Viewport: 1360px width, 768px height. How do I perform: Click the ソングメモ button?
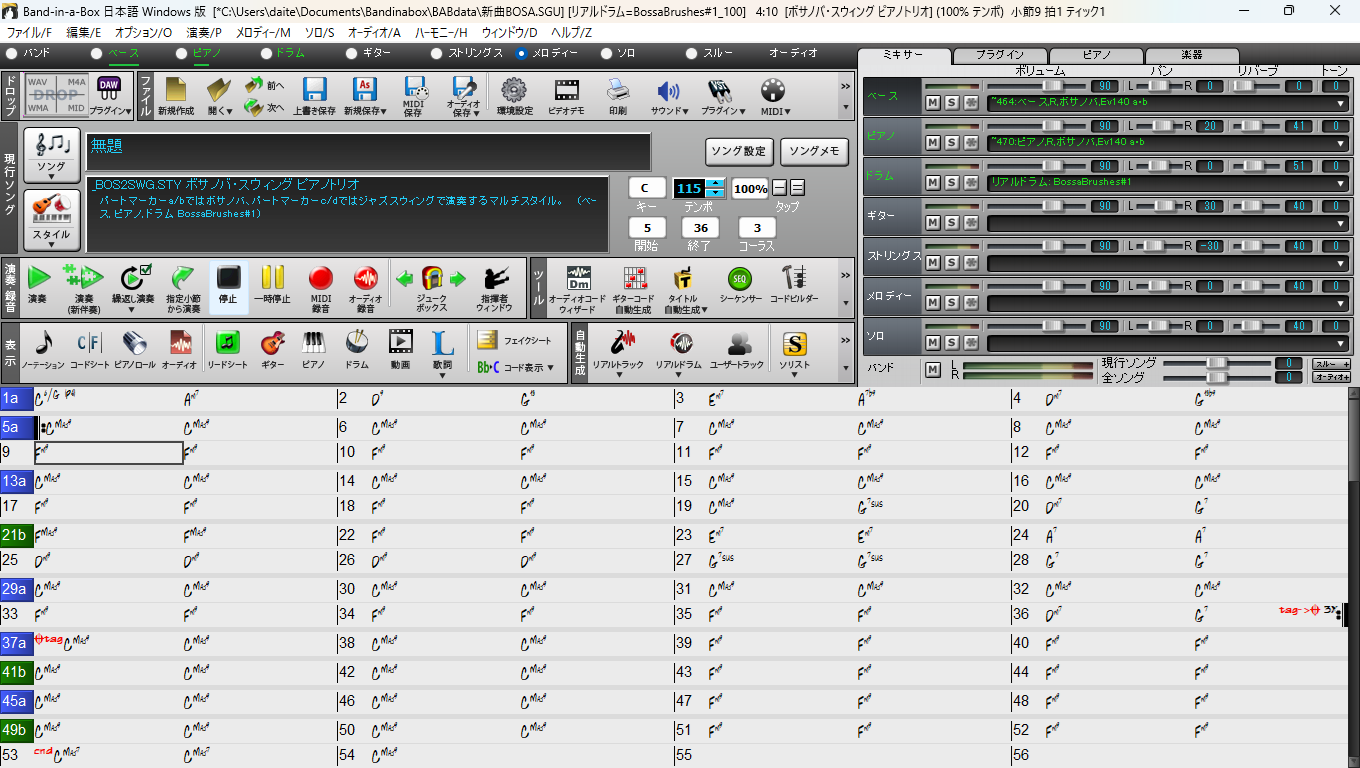(814, 151)
